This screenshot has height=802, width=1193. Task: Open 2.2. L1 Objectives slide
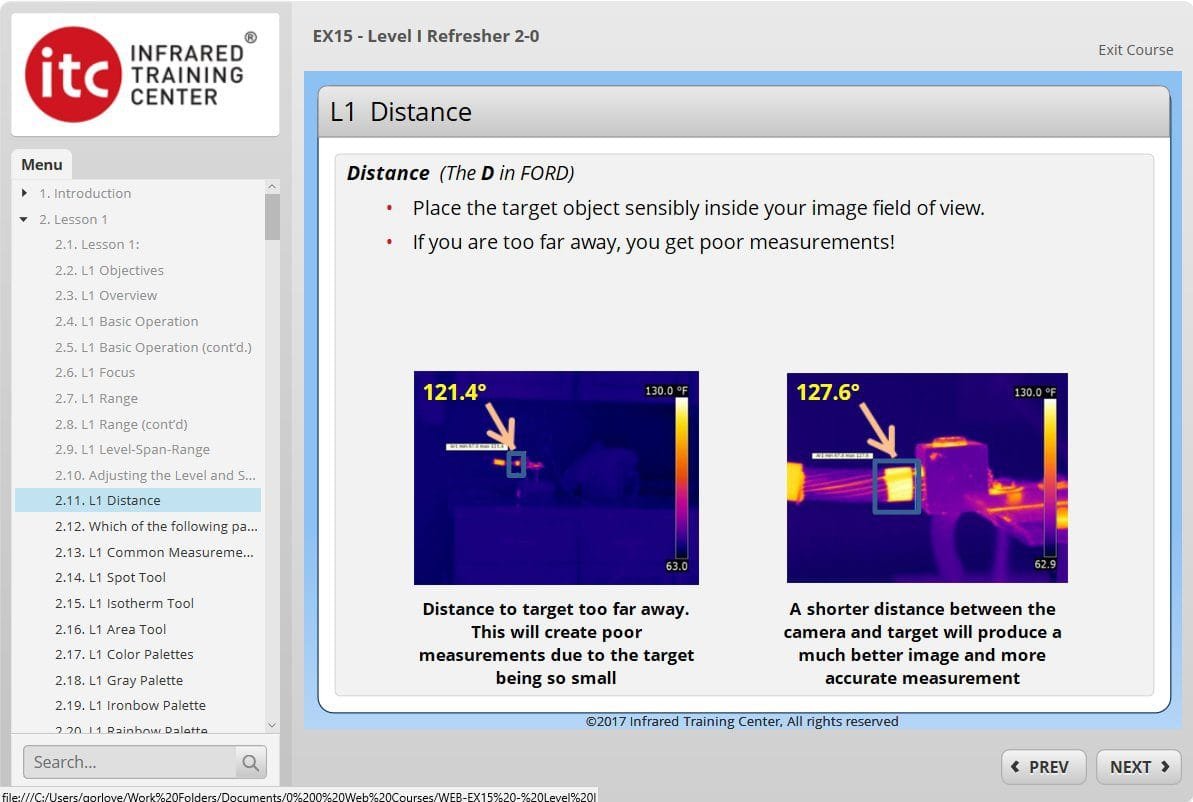[x=109, y=270]
